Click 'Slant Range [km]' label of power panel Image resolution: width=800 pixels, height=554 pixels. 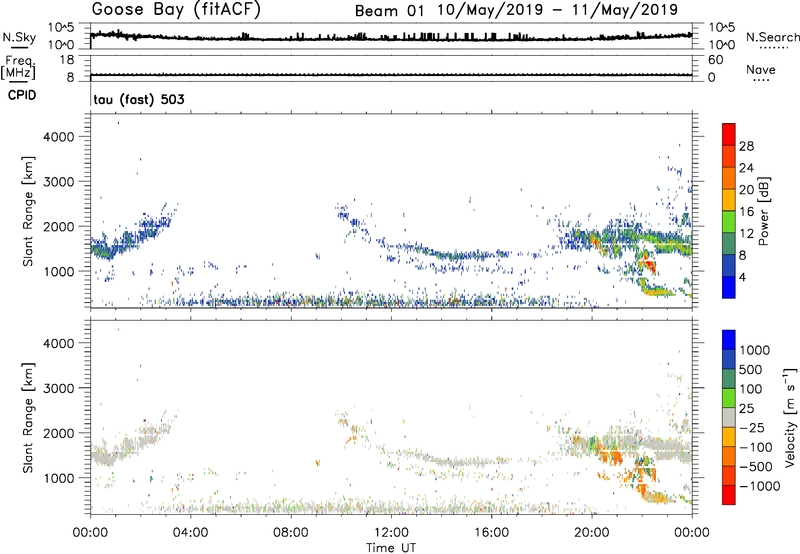(x=28, y=211)
